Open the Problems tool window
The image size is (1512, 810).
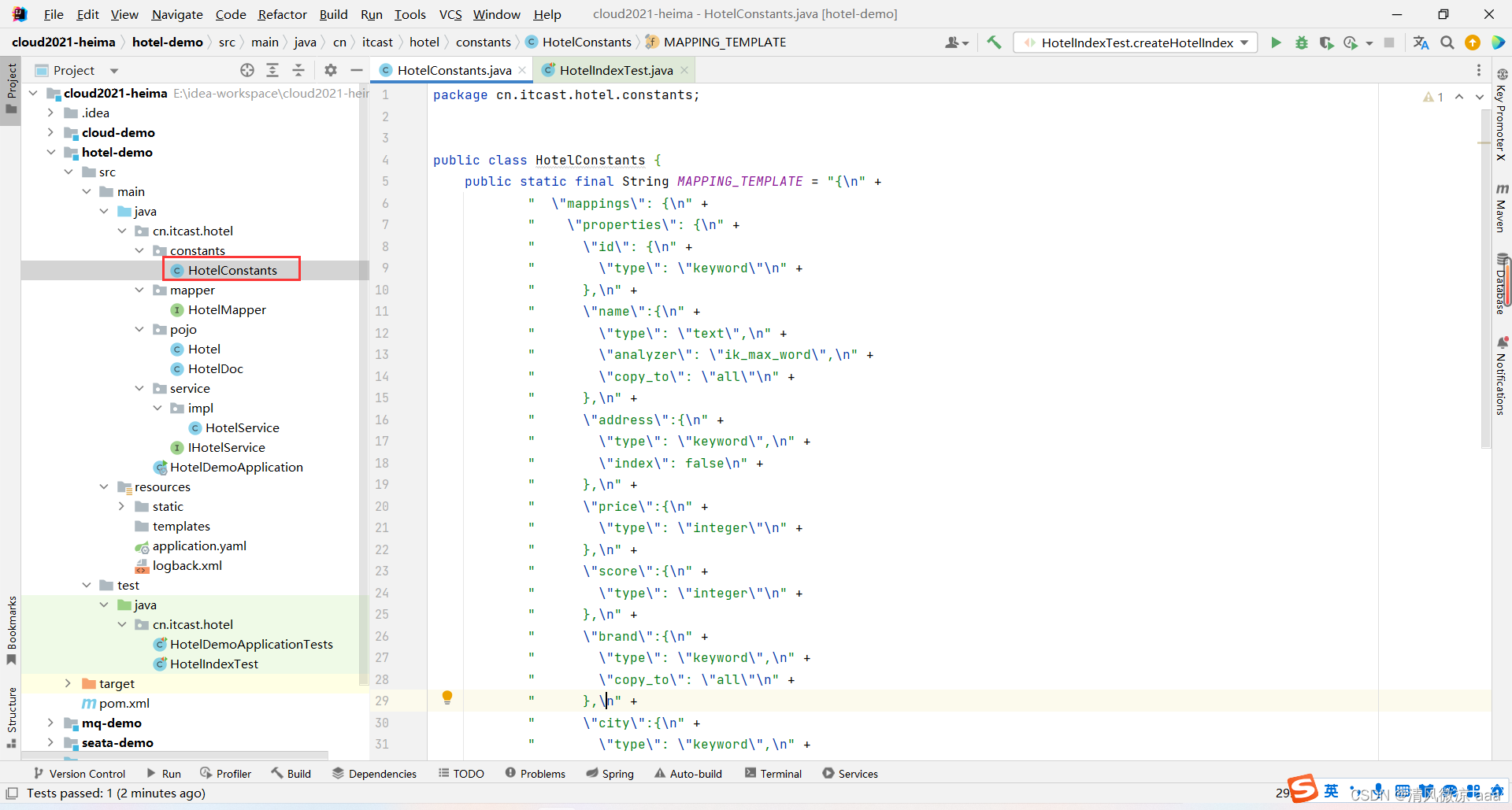pos(535,774)
